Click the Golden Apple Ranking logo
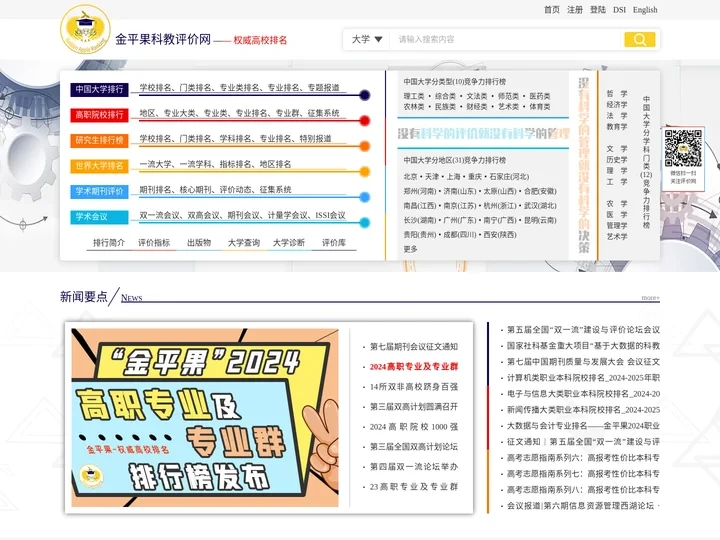Viewport: 720px width, 540px height. [x=85, y=29]
